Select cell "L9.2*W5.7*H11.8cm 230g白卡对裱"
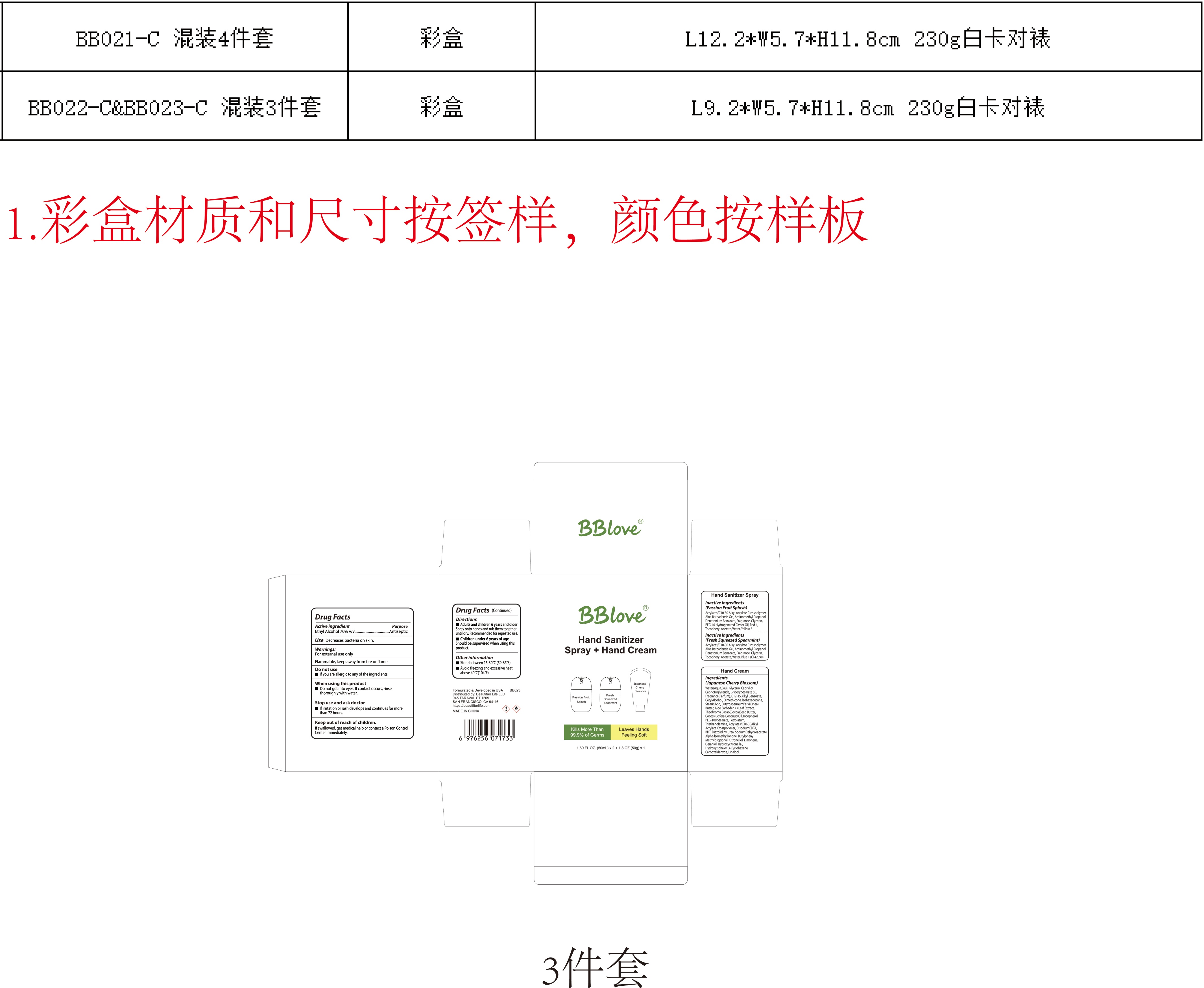 868,106
